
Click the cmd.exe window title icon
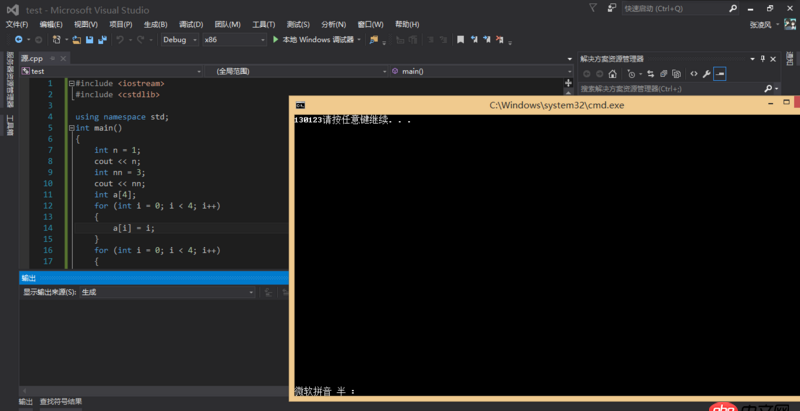[301, 105]
